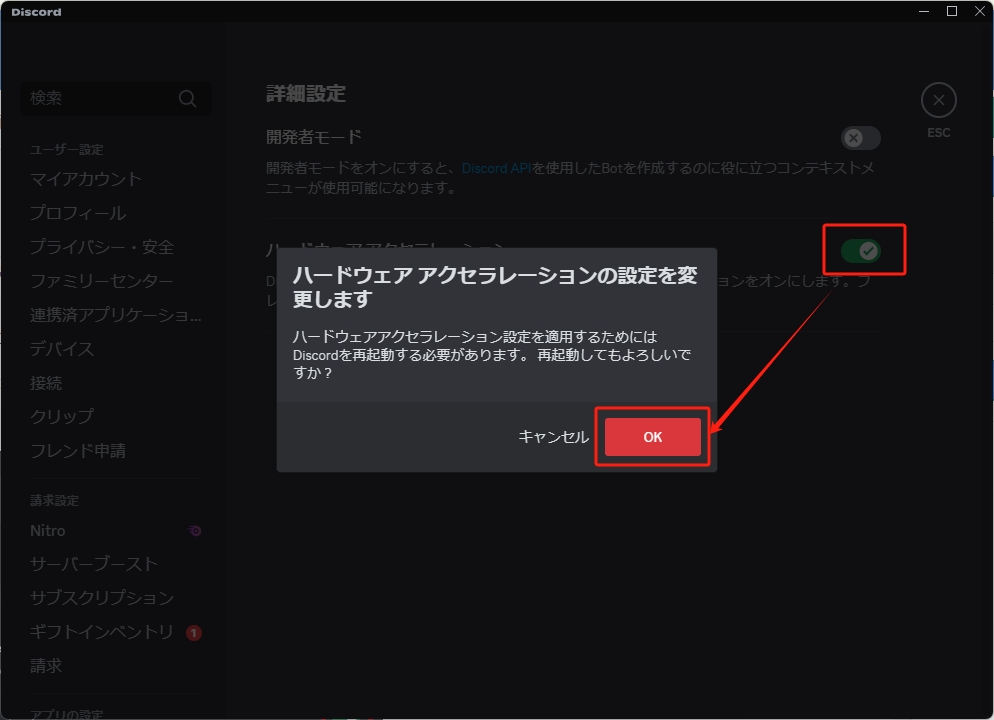Toggle the hardware acceleration switch
This screenshot has height=720, width=994.
(x=860, y=251)
